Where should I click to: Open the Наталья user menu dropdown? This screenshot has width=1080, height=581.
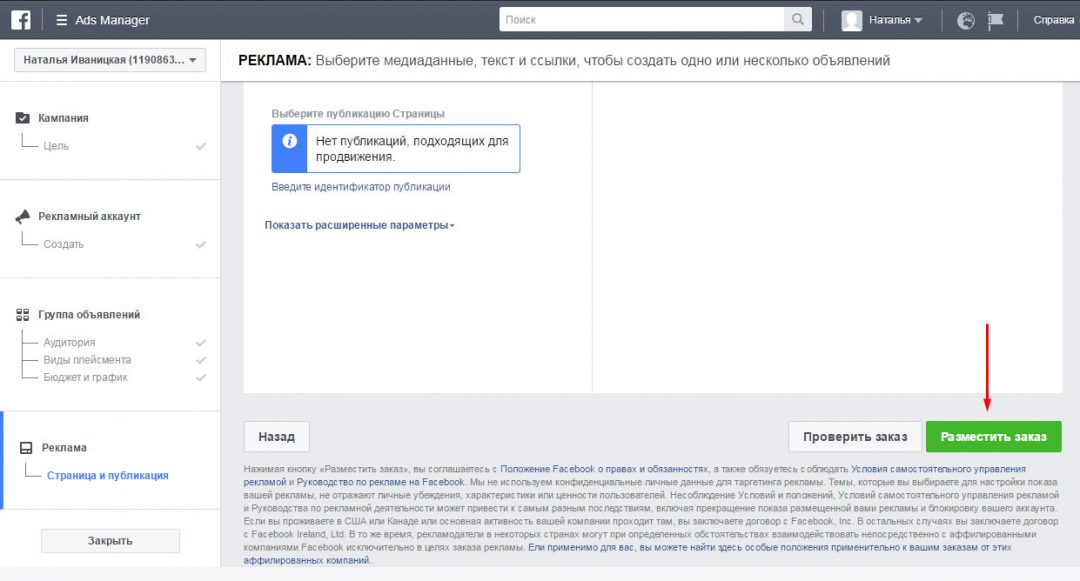(x=895, y=20)
